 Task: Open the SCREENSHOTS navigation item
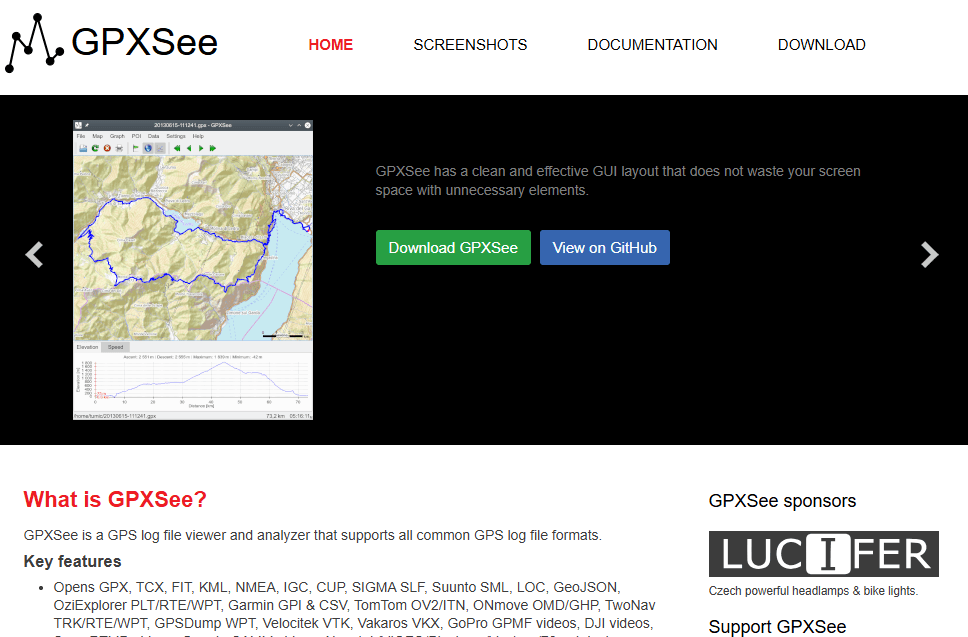click(x=470, y=45)
